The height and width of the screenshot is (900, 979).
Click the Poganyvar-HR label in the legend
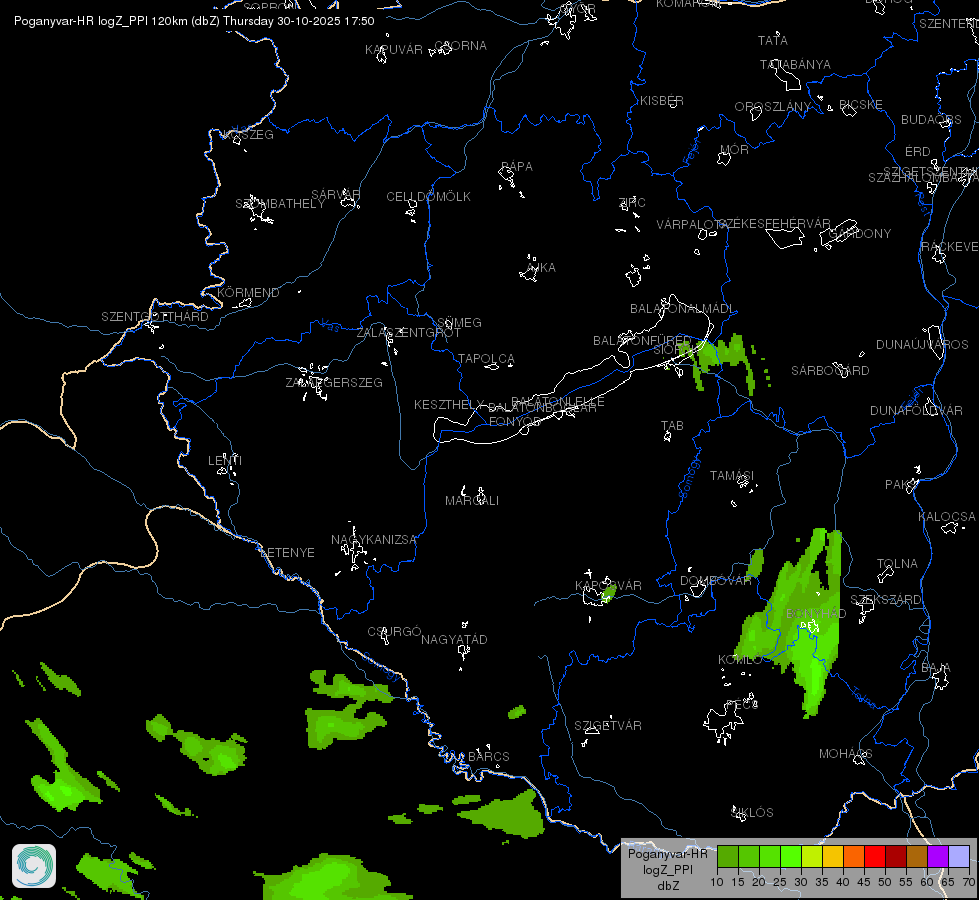[x=667, y=854]
